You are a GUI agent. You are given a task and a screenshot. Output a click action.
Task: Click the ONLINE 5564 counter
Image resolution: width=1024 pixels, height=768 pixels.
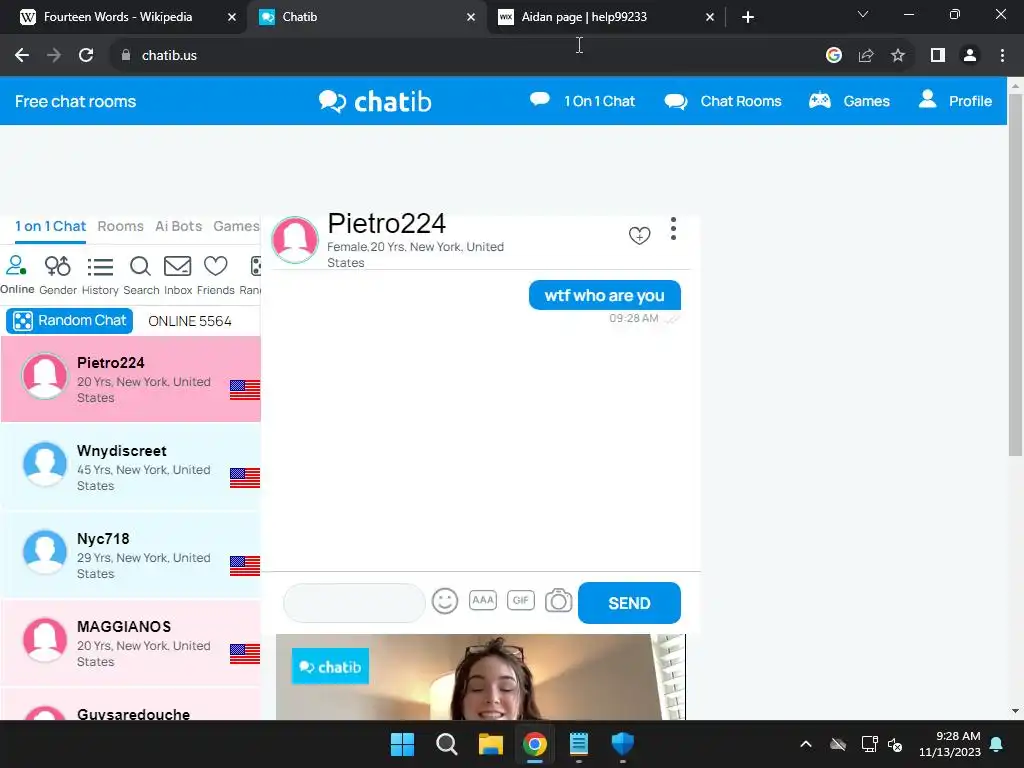[x=189, y=321]
